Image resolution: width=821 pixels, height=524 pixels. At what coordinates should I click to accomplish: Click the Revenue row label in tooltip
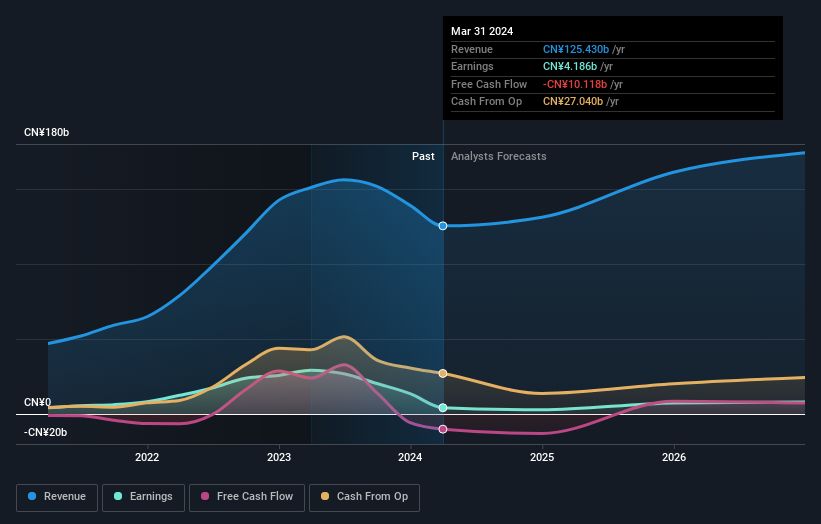[x=472, y=49]
